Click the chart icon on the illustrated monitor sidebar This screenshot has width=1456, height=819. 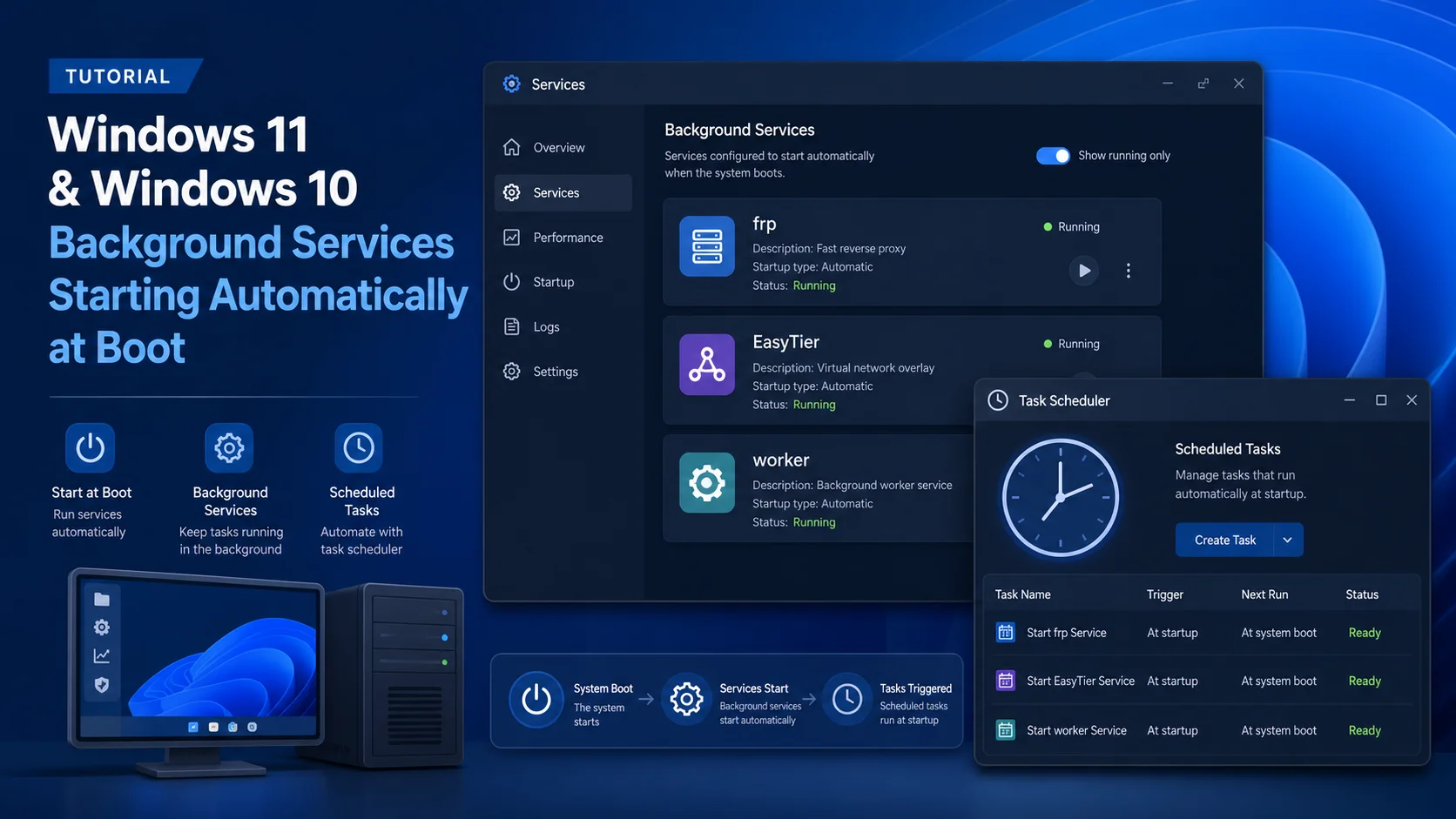point(102,656)
